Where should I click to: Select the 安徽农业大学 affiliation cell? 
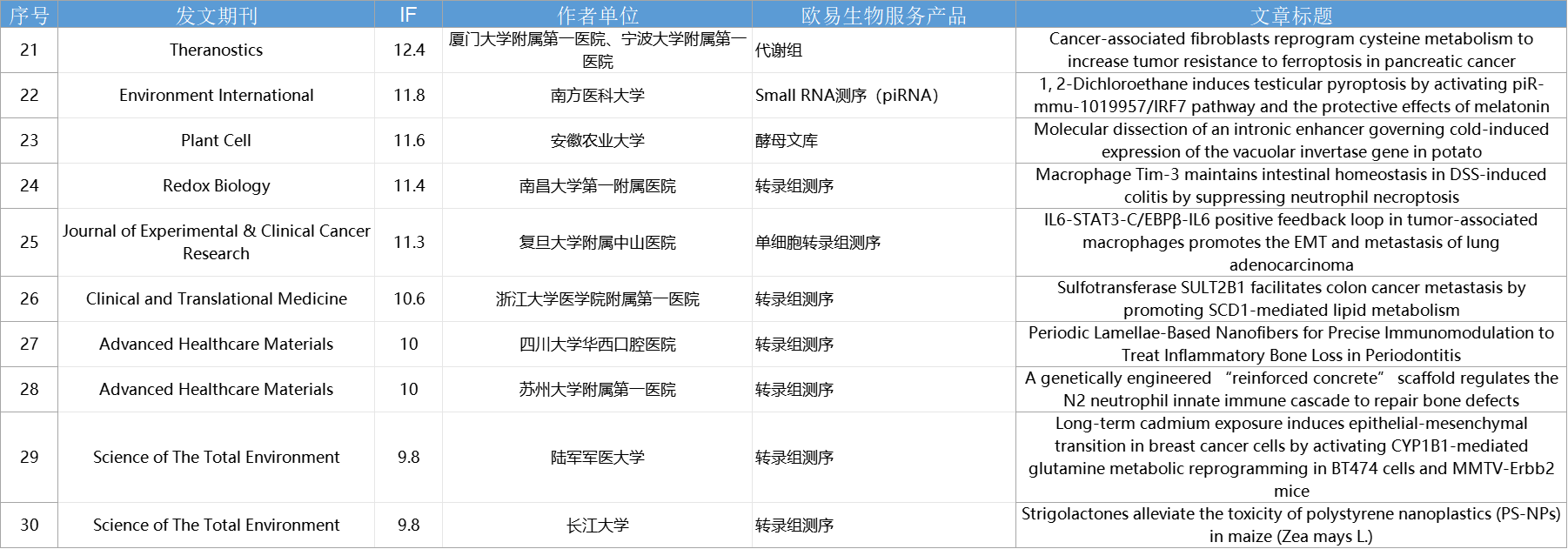pos(597,140)
